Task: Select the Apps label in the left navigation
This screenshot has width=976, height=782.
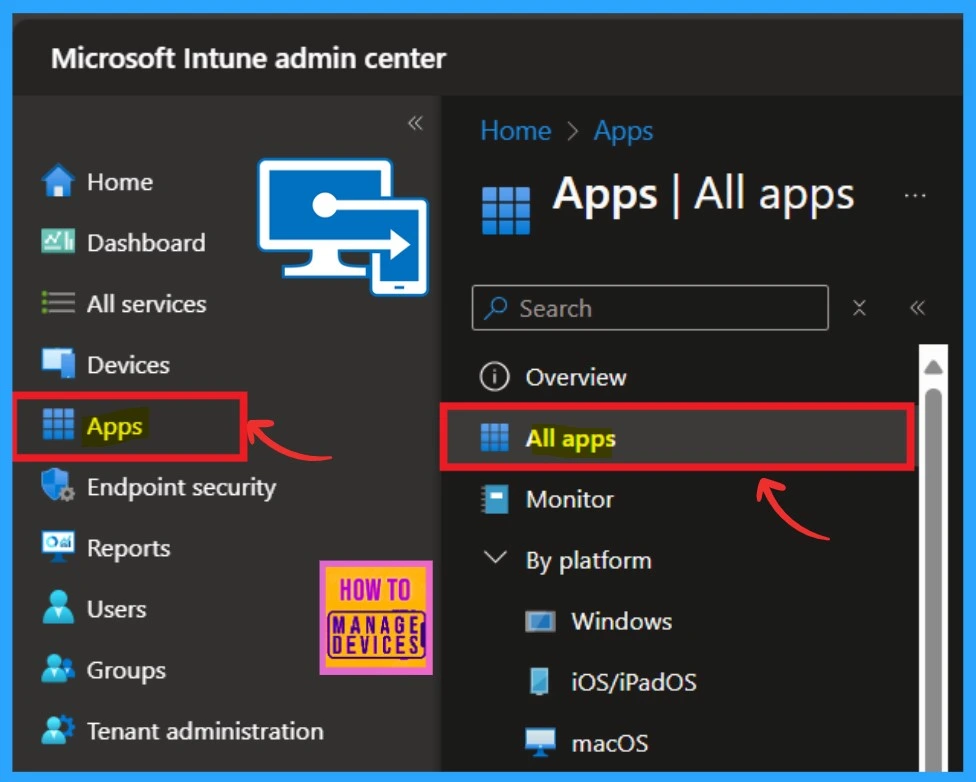Action: pyautogui.click(x=115, y=427)
